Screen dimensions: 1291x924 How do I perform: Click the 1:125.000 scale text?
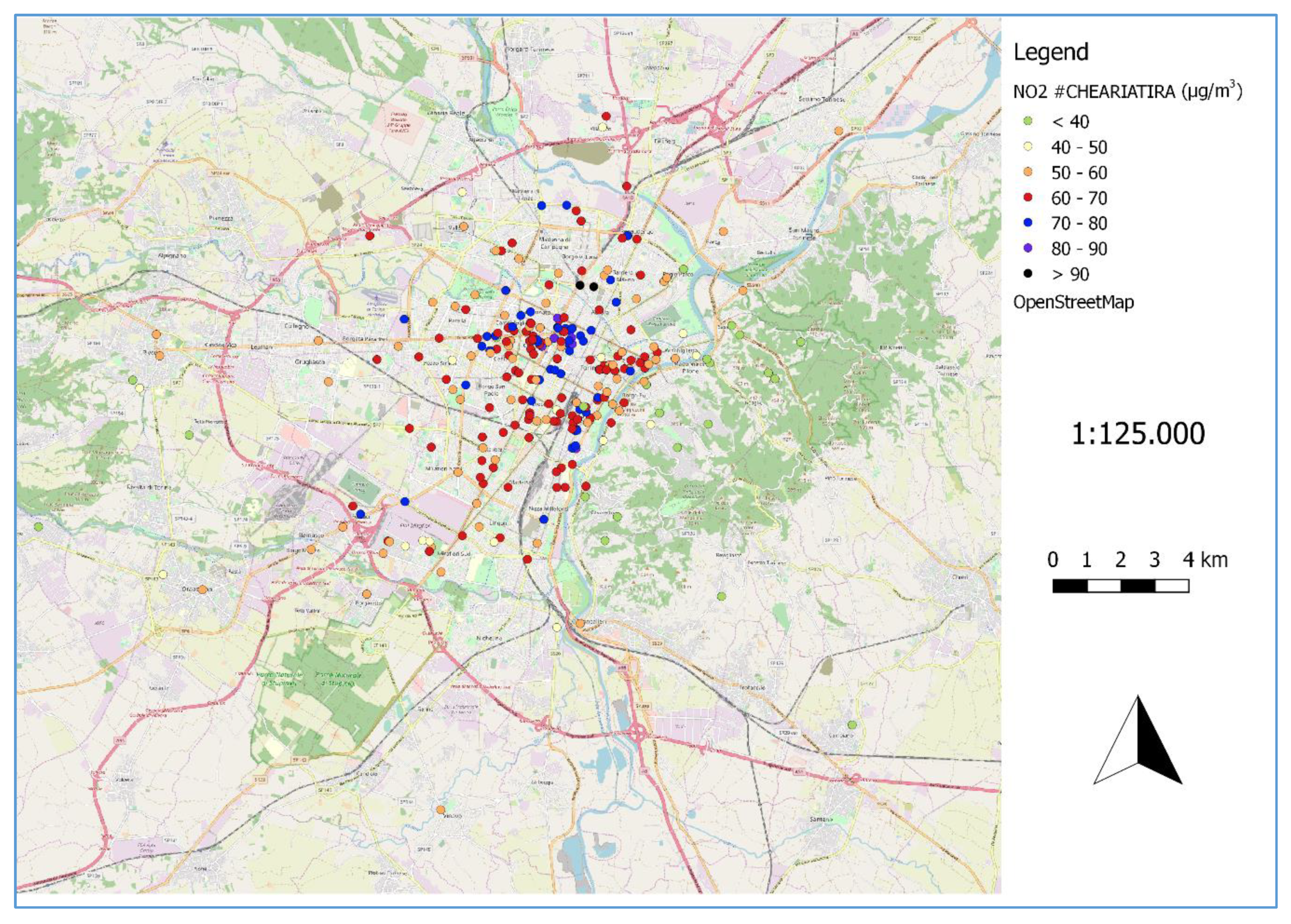point(1137,433)
